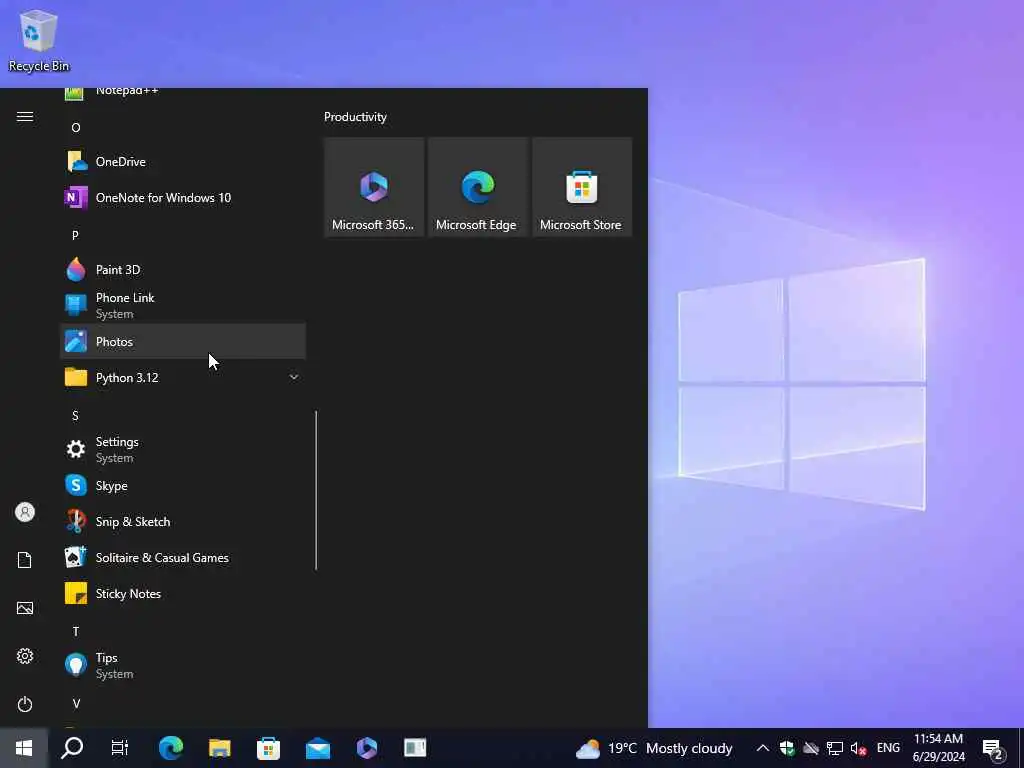Open the weather widget showing 19°C
This screenshot has width=1024, height=768.
pos(654,748)
